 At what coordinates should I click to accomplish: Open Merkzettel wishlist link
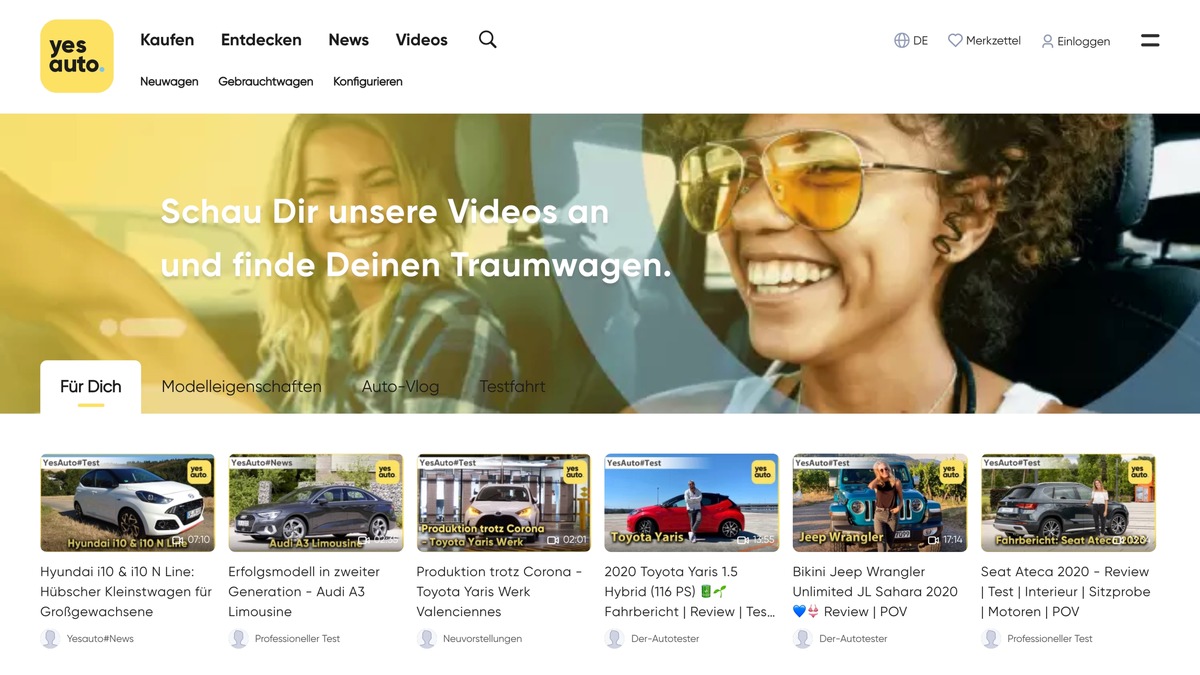(x=993, y=41)
